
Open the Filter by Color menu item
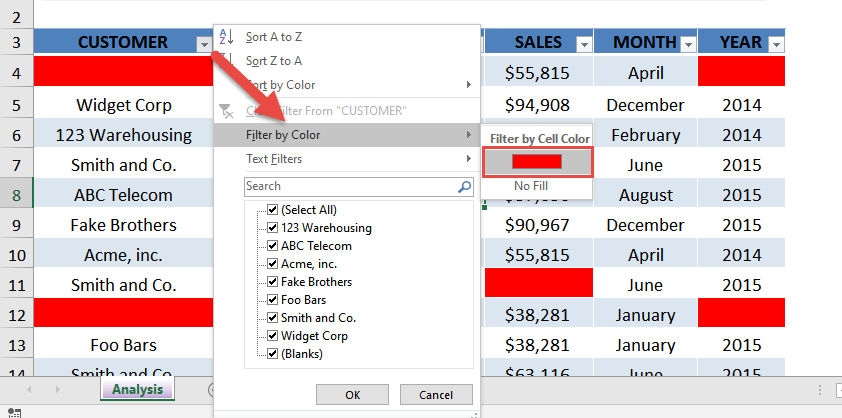(346, 135)
